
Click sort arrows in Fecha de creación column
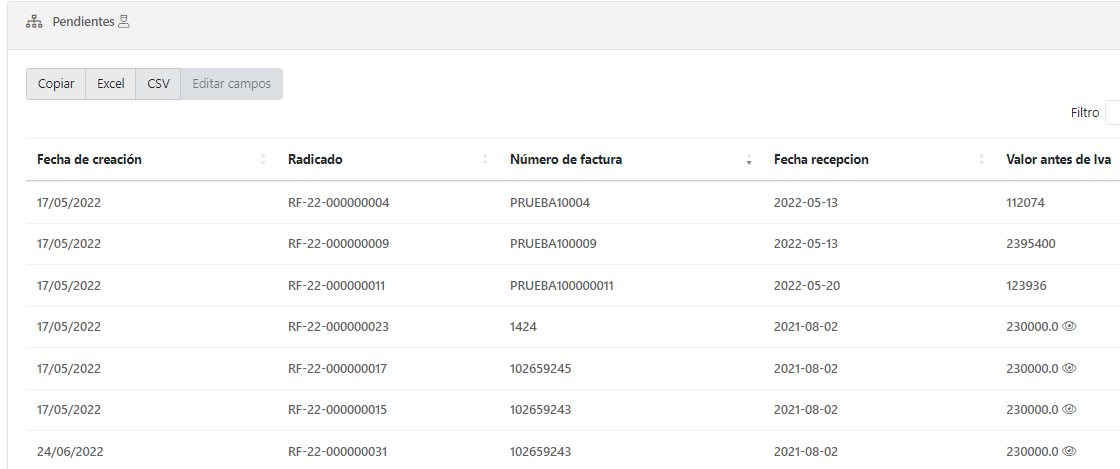click(264, 160)
